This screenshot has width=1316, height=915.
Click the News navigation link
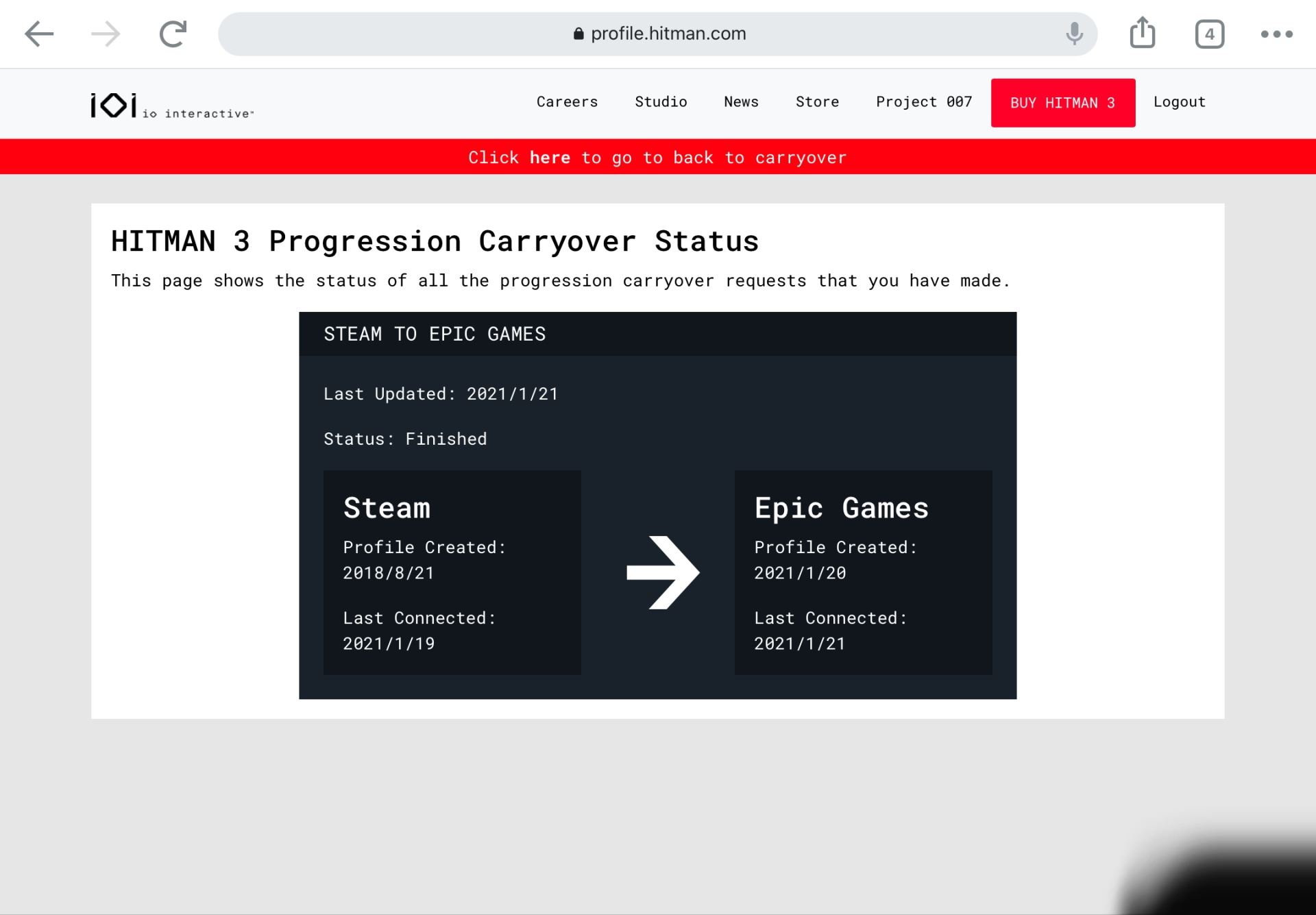point(742,100)
